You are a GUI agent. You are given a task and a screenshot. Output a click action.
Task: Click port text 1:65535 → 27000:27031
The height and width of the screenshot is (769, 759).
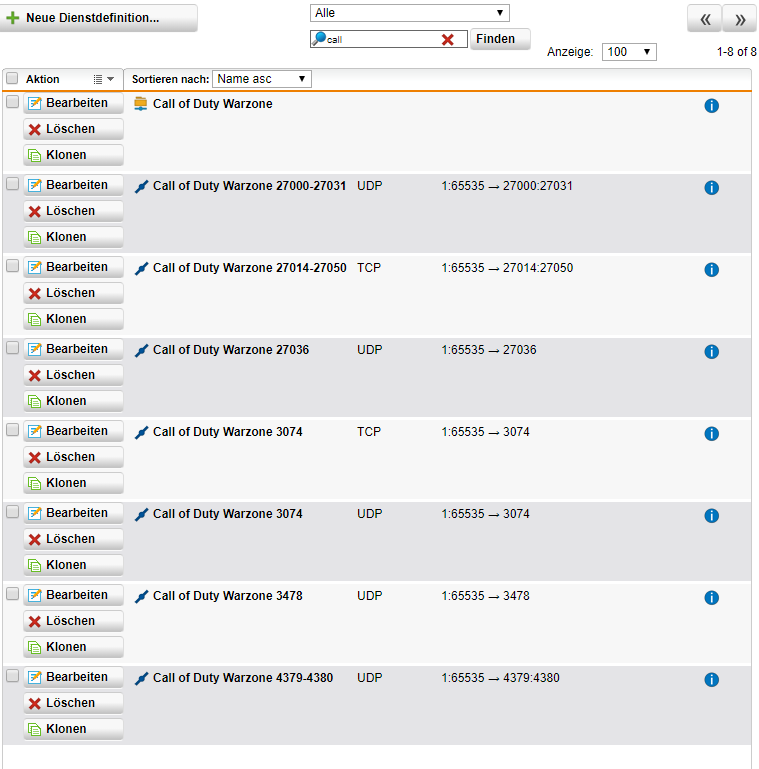click(x=507, y=186)
